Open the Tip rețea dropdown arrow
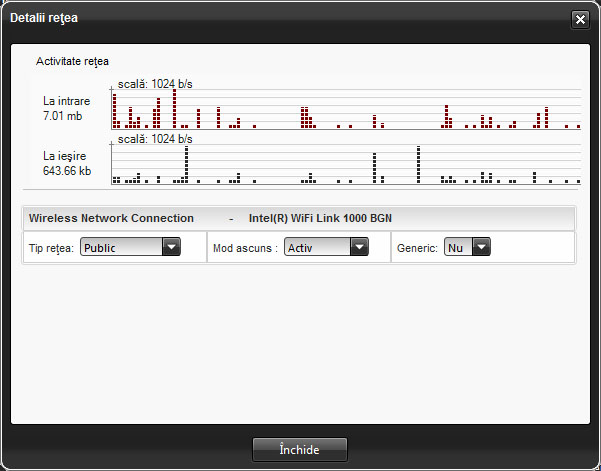 click(170, 247)
